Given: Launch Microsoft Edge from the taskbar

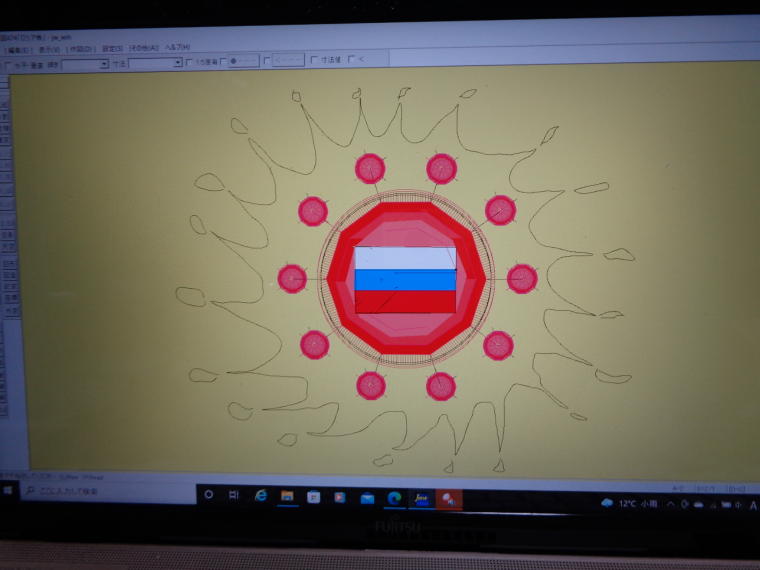Looking at the screenshot, I should [x=395, y=498].
